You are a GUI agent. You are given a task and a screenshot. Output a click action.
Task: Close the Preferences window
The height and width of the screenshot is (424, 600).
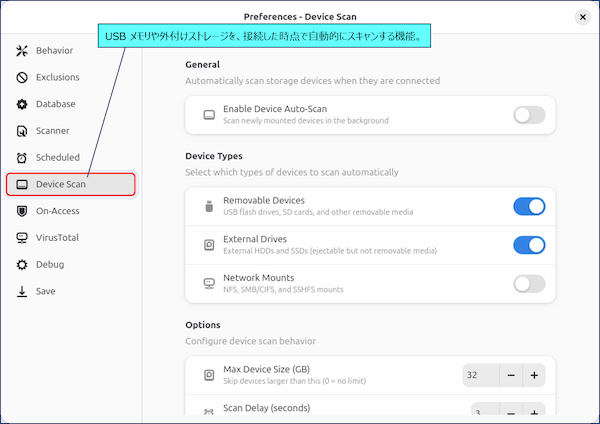582,17
